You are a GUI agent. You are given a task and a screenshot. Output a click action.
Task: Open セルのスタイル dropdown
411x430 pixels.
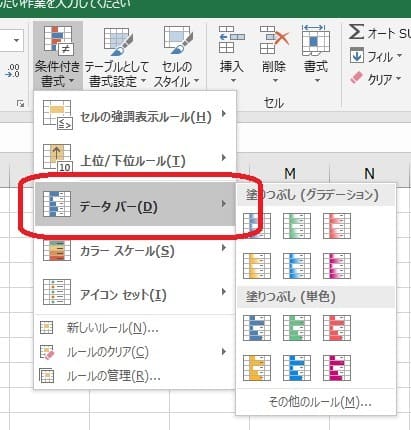point(177,56)
